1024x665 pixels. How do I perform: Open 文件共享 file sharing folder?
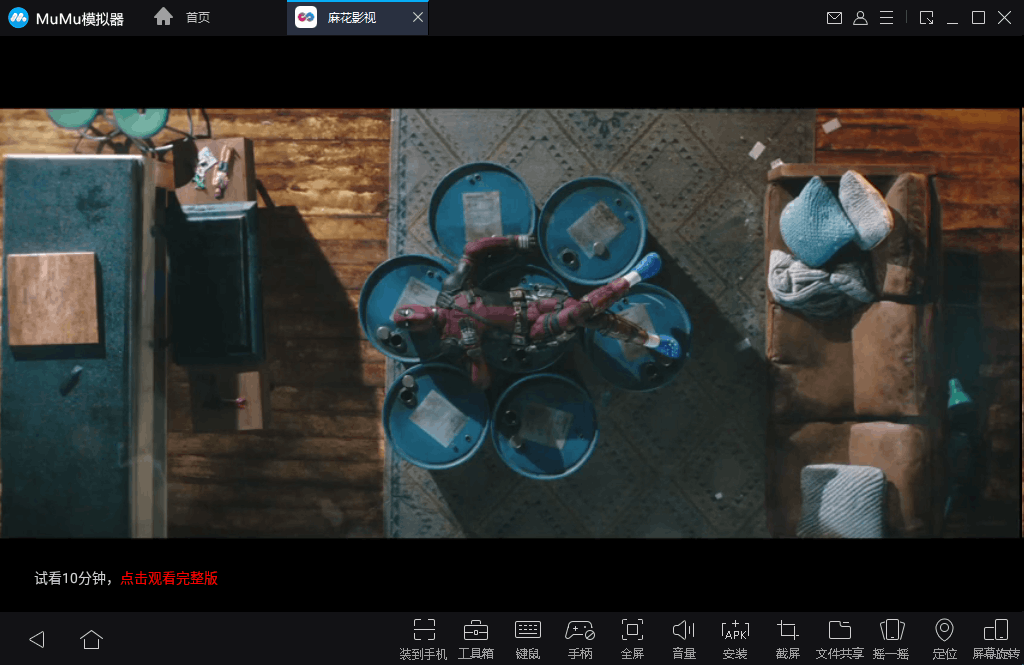coord(840,630)
